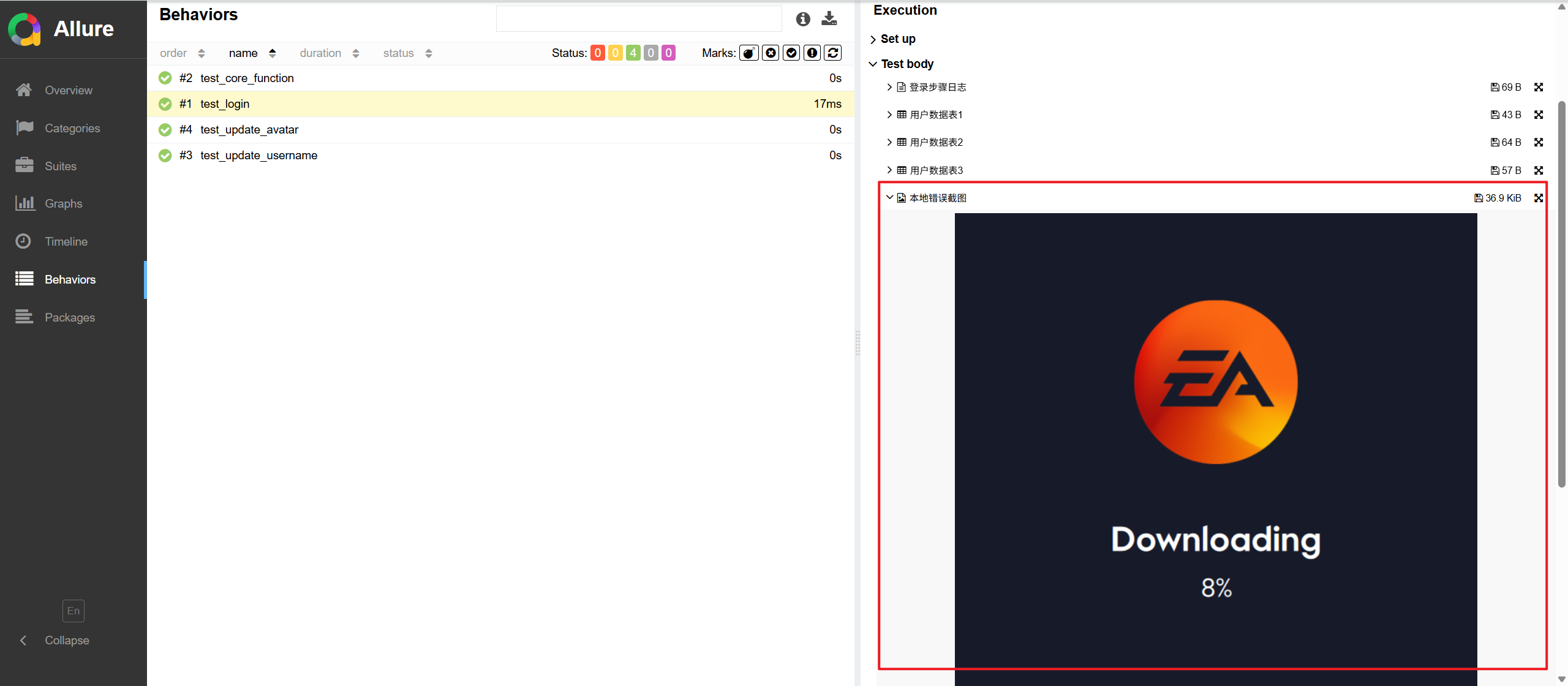
Task: Toggle the flaky mark filter (bomb icon)
Action: pyautogui.click(x=749, y=53)
